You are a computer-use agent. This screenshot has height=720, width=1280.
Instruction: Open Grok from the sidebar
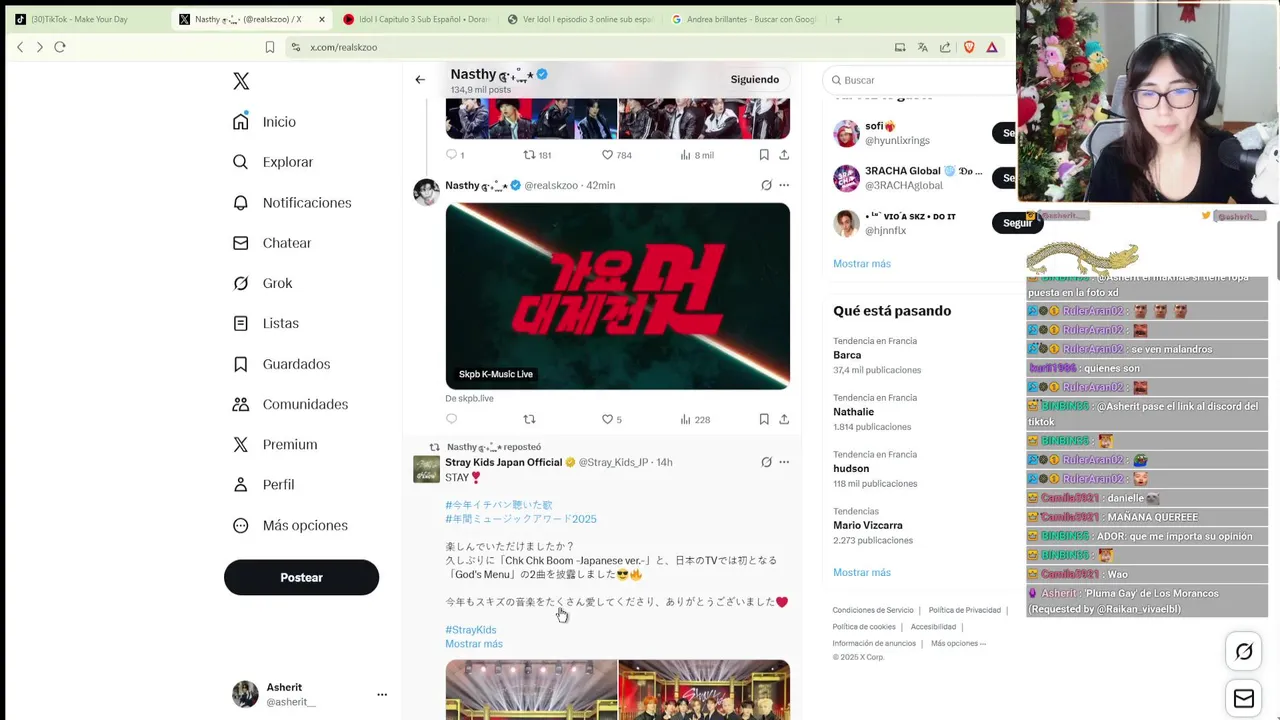pyautogui.click(x=263, y=283)
